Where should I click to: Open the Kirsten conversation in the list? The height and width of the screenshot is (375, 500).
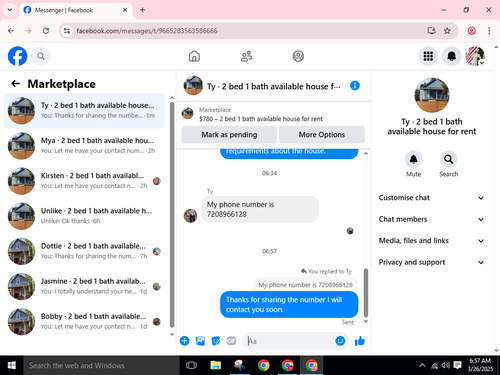[x=84, y=181]
